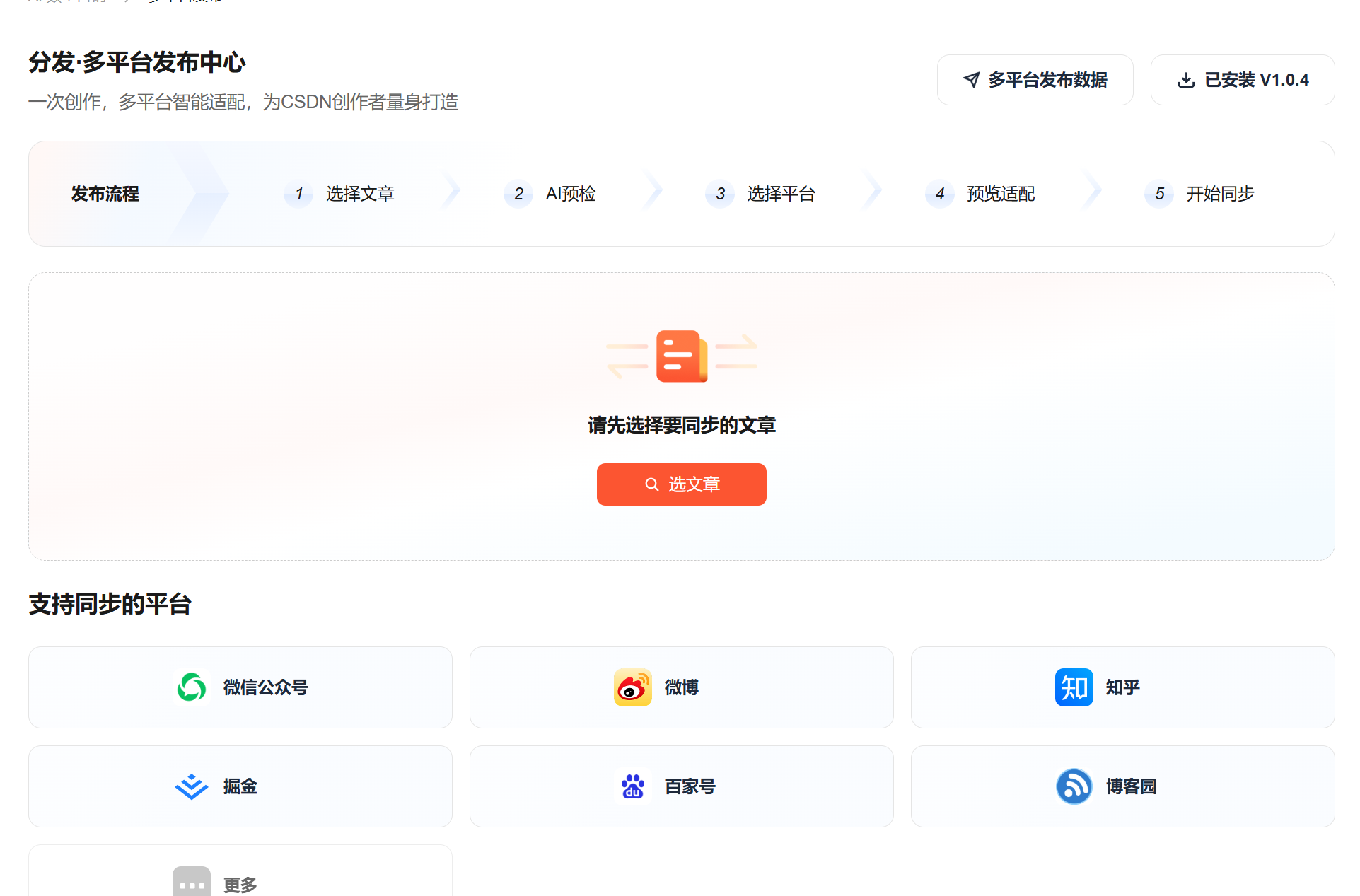Click the step number 4 circle
This screenshot has height=896, width=1360.
point(940,194)
